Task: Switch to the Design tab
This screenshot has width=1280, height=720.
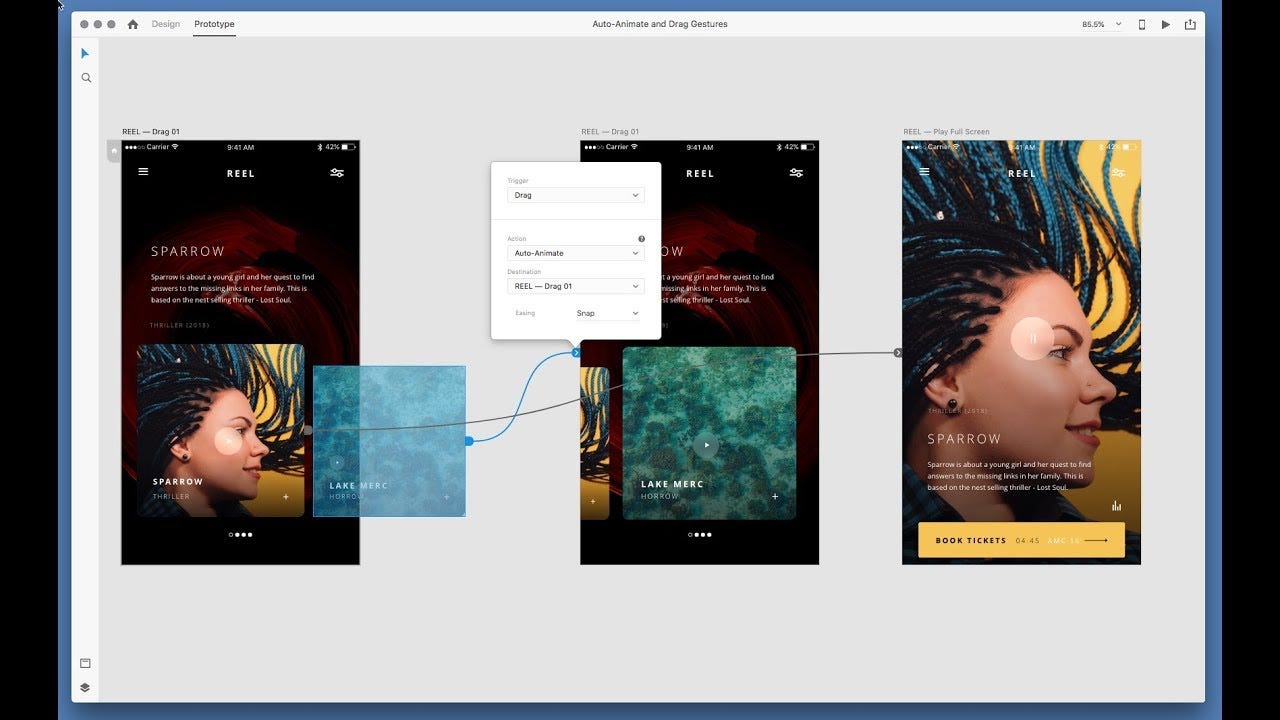Action: tap(166, 24)
